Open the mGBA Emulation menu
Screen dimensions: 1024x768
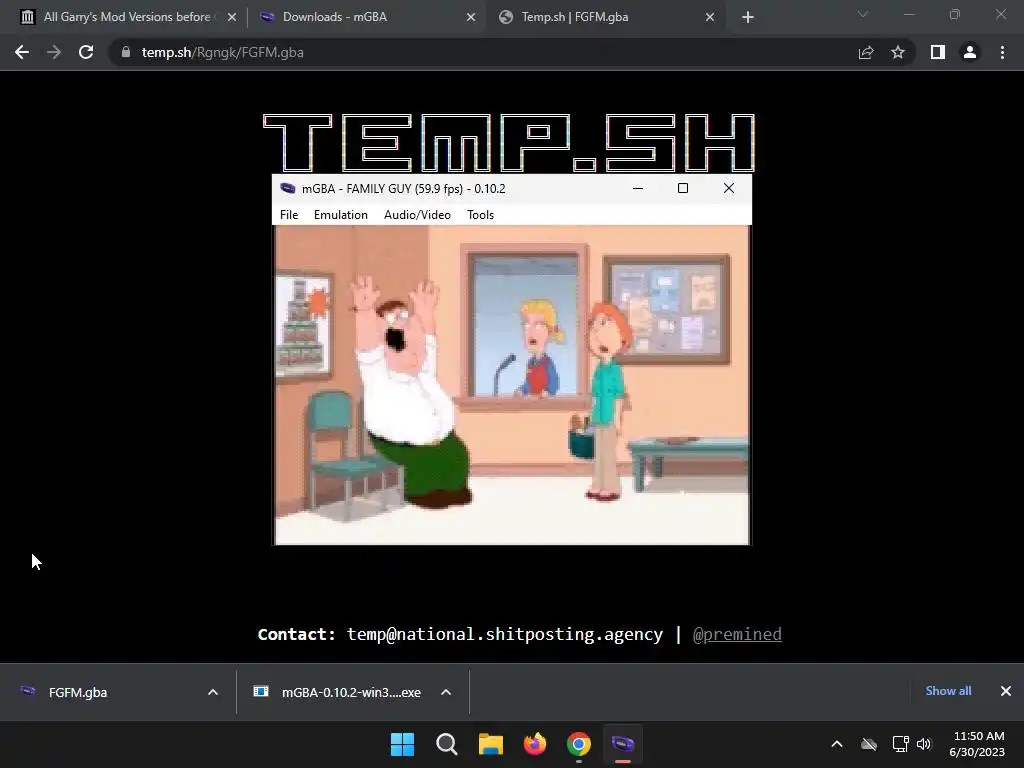[340, 215]
